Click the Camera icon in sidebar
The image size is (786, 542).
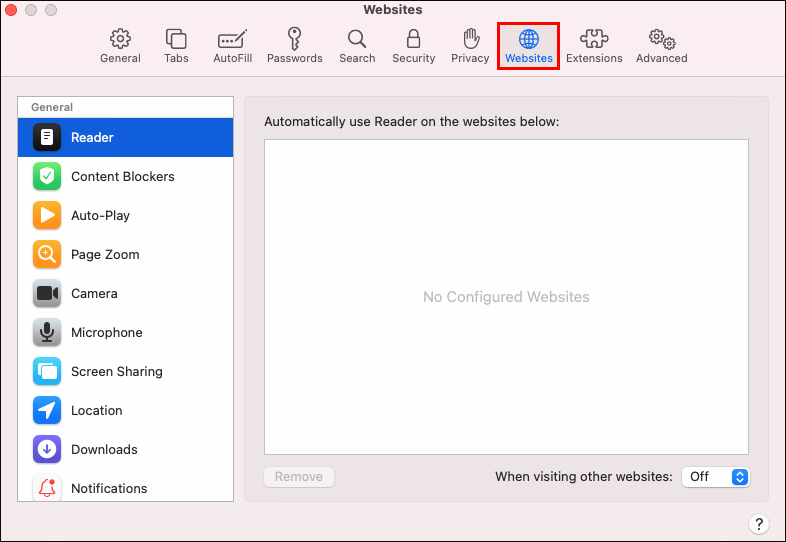coord(47,293)
